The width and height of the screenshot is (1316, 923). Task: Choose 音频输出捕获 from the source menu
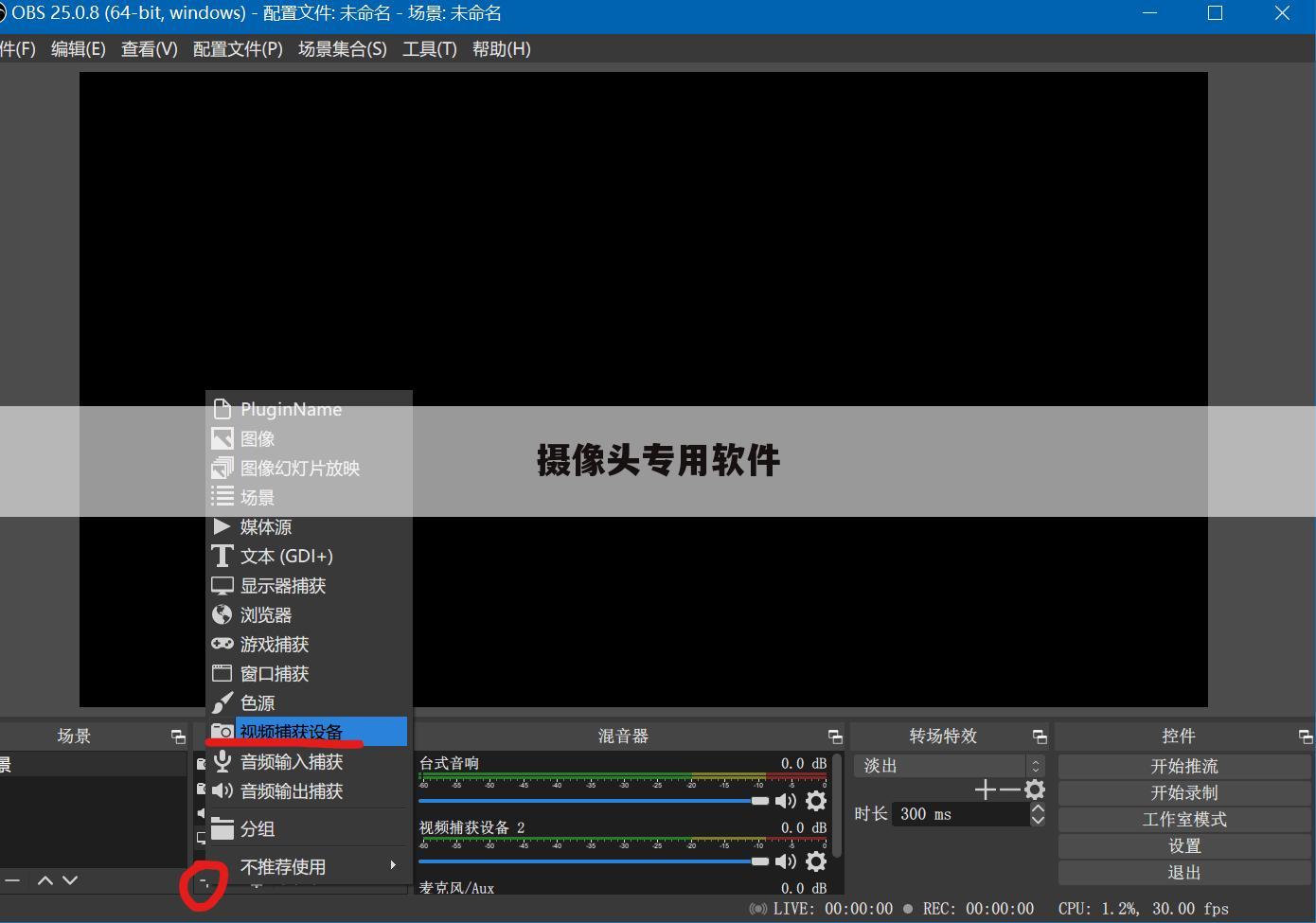[309, 790]
